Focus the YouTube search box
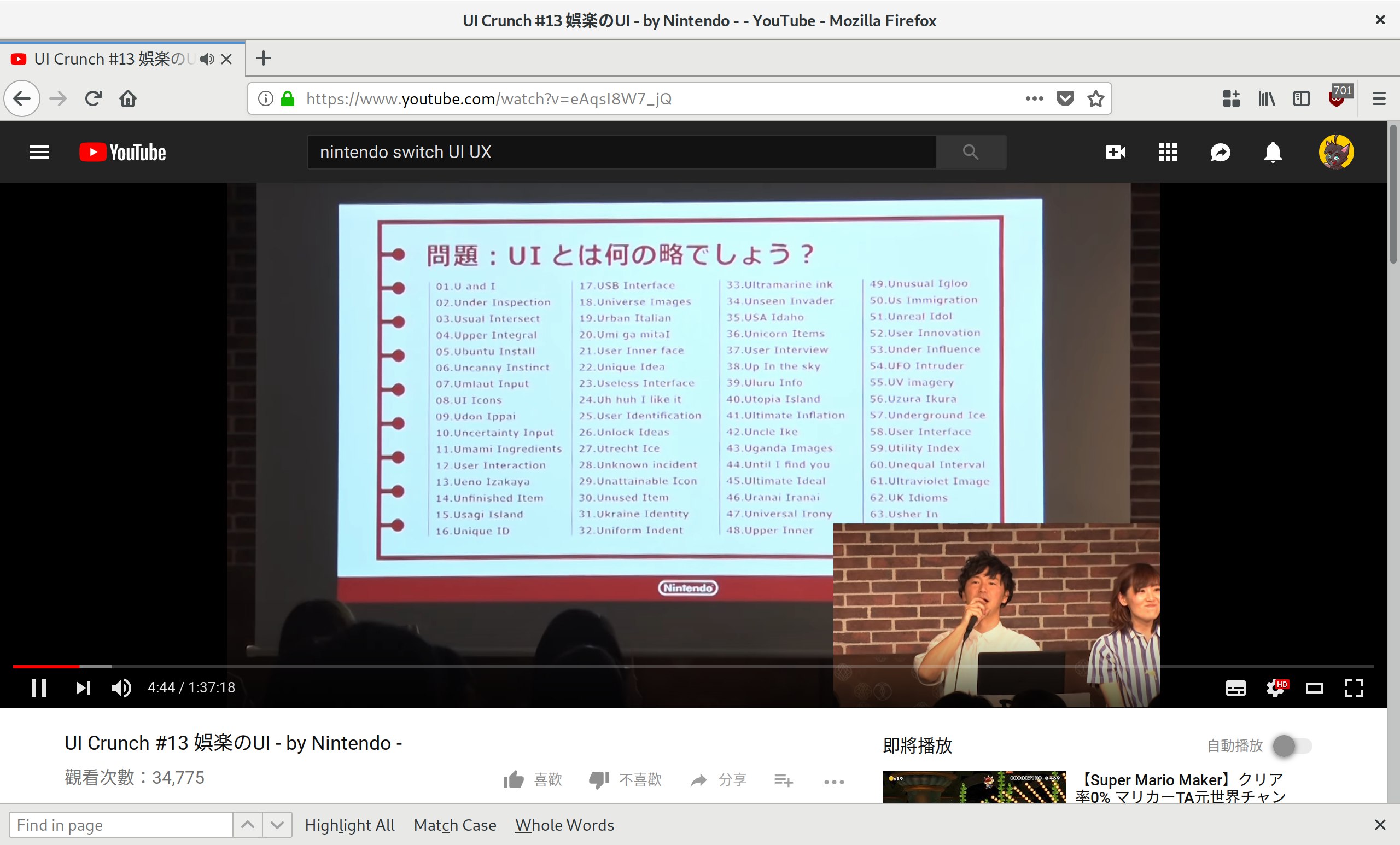The width and height of the screenshot is (1400, 845). pyautogui.click(x=622, y=152)
